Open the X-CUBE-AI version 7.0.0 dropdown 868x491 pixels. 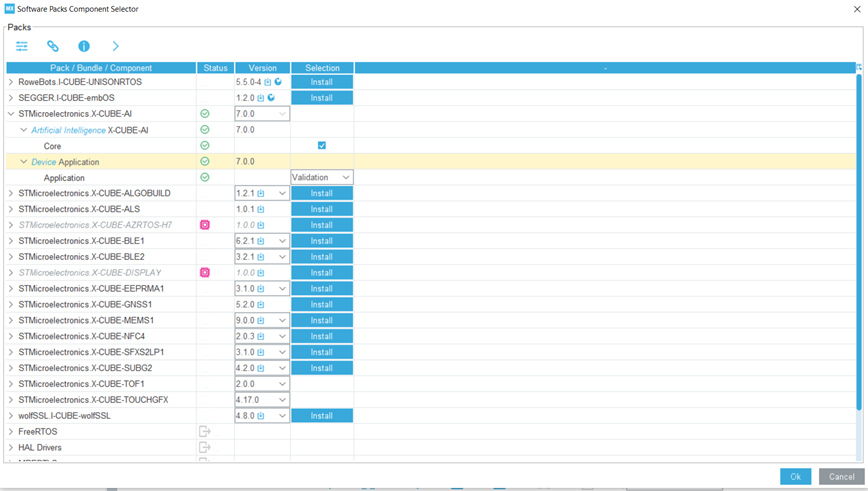pyautogui.click(x=262, y=113)
